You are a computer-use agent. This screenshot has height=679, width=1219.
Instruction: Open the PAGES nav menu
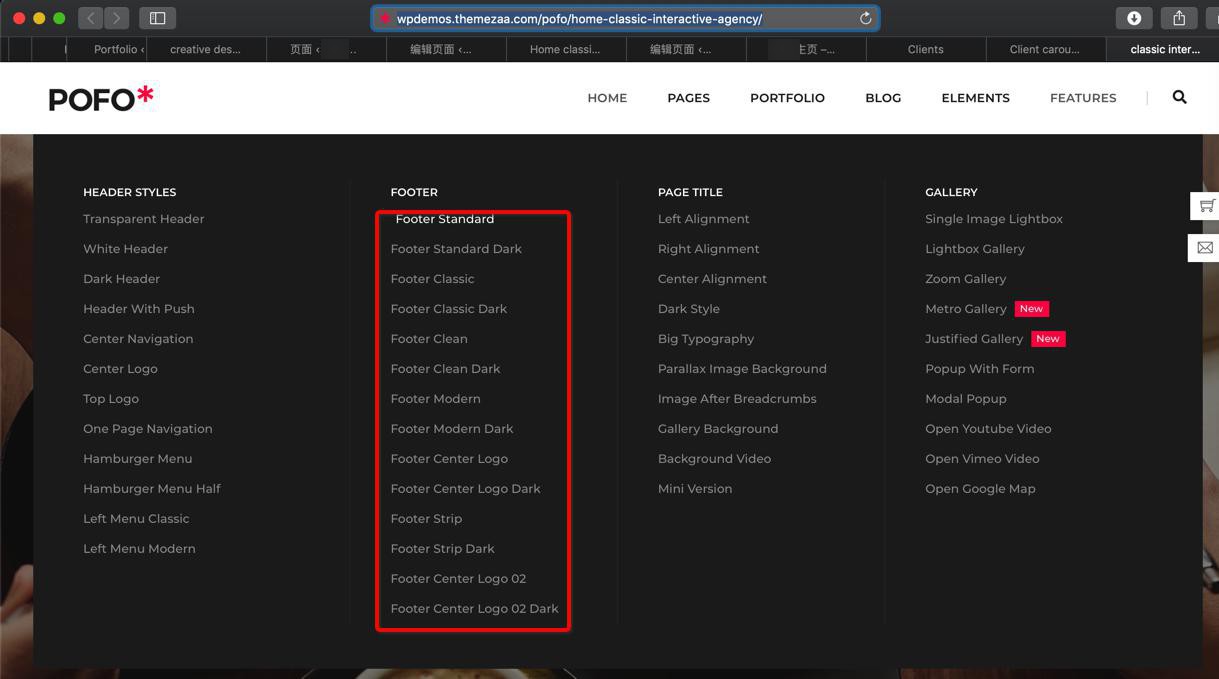tap(688, 98)
